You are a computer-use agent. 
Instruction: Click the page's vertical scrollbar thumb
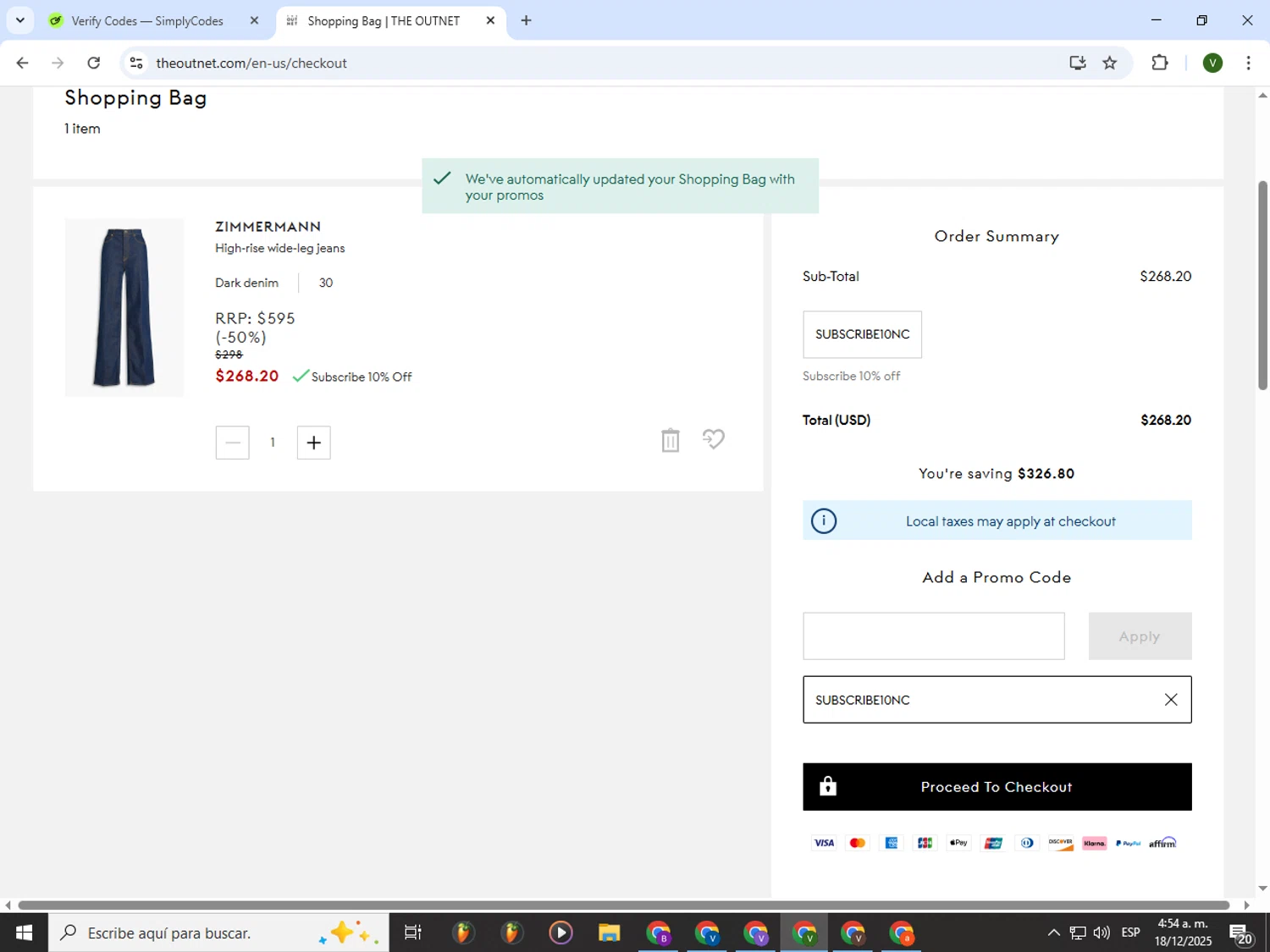pos(1262,284)
